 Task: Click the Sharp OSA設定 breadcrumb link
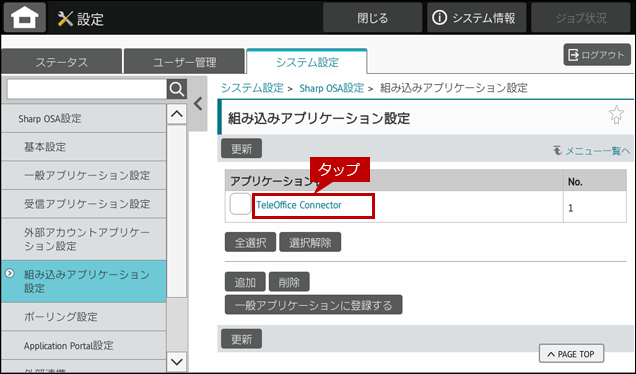click(331, 88)
